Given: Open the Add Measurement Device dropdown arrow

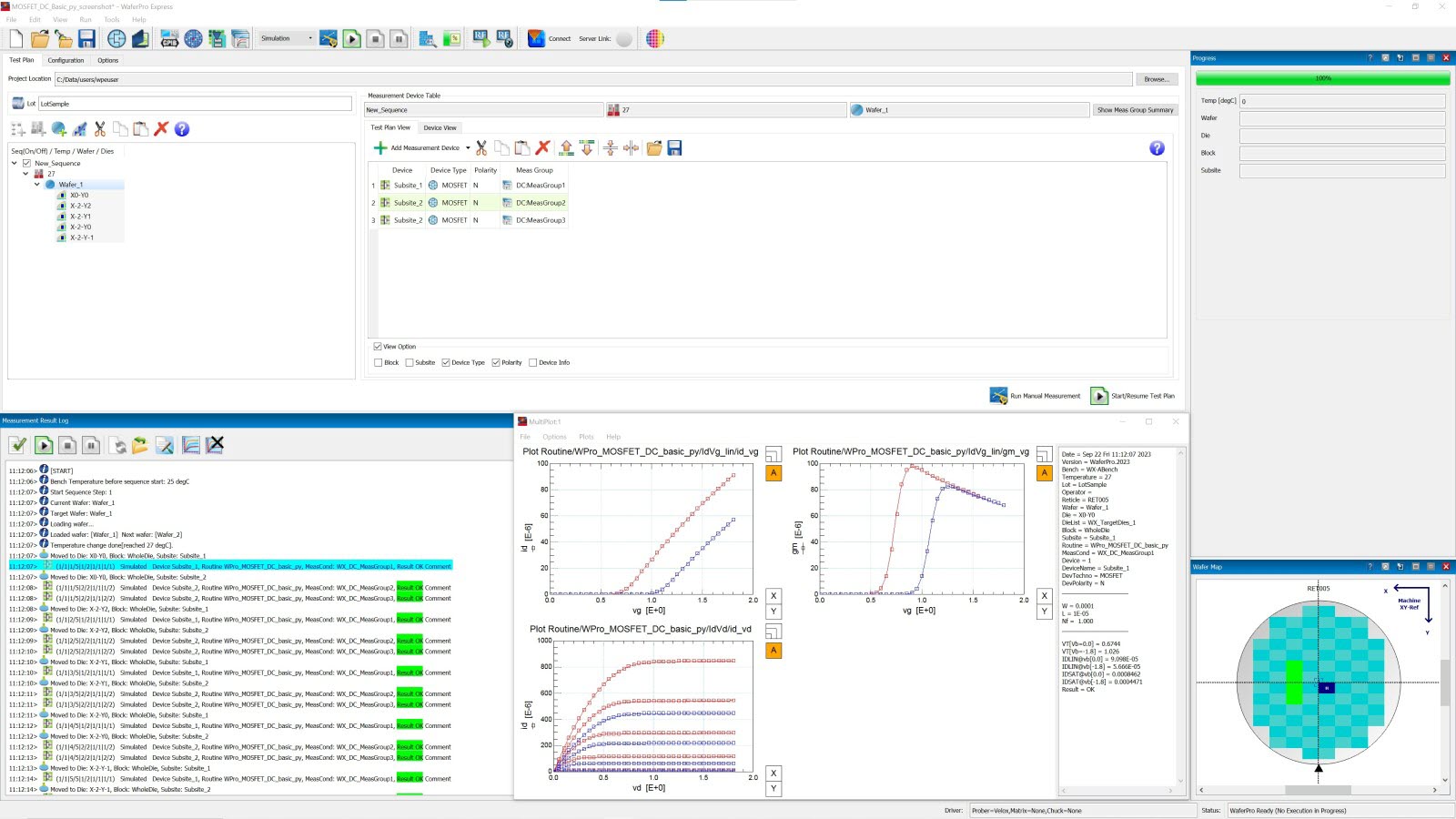Looking at the screenshot, I should click(468, 147).
